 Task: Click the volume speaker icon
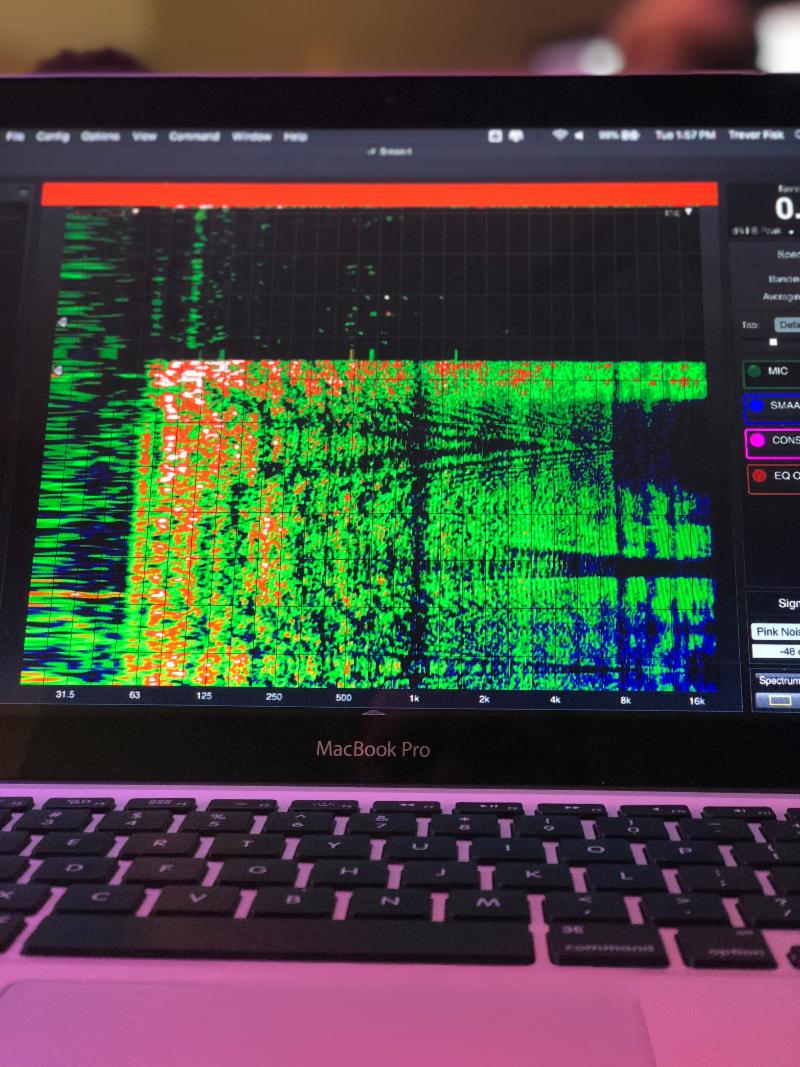tap(578, 135)
